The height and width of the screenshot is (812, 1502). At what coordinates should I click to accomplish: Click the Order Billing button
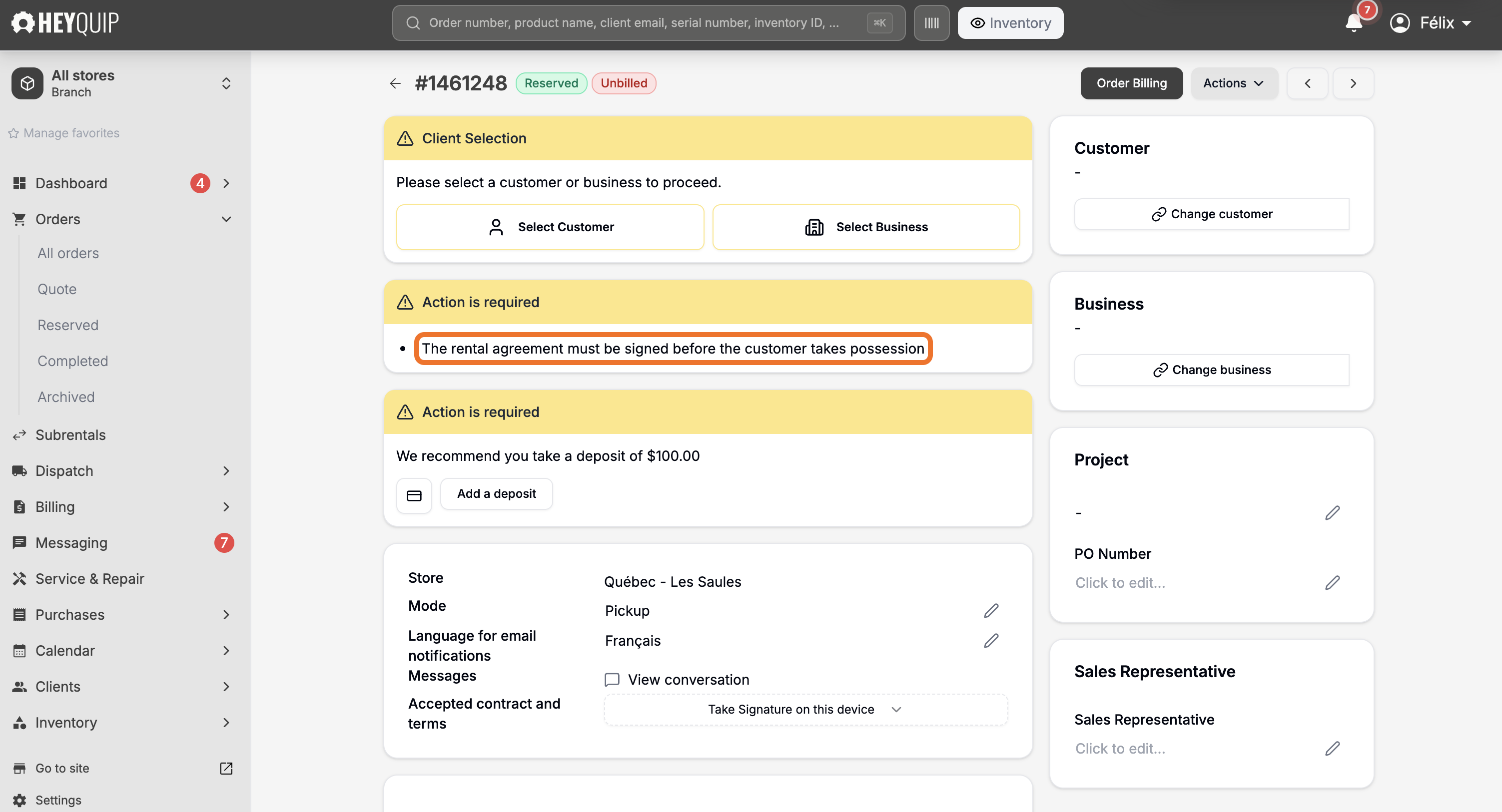[x=1131, y=83]
